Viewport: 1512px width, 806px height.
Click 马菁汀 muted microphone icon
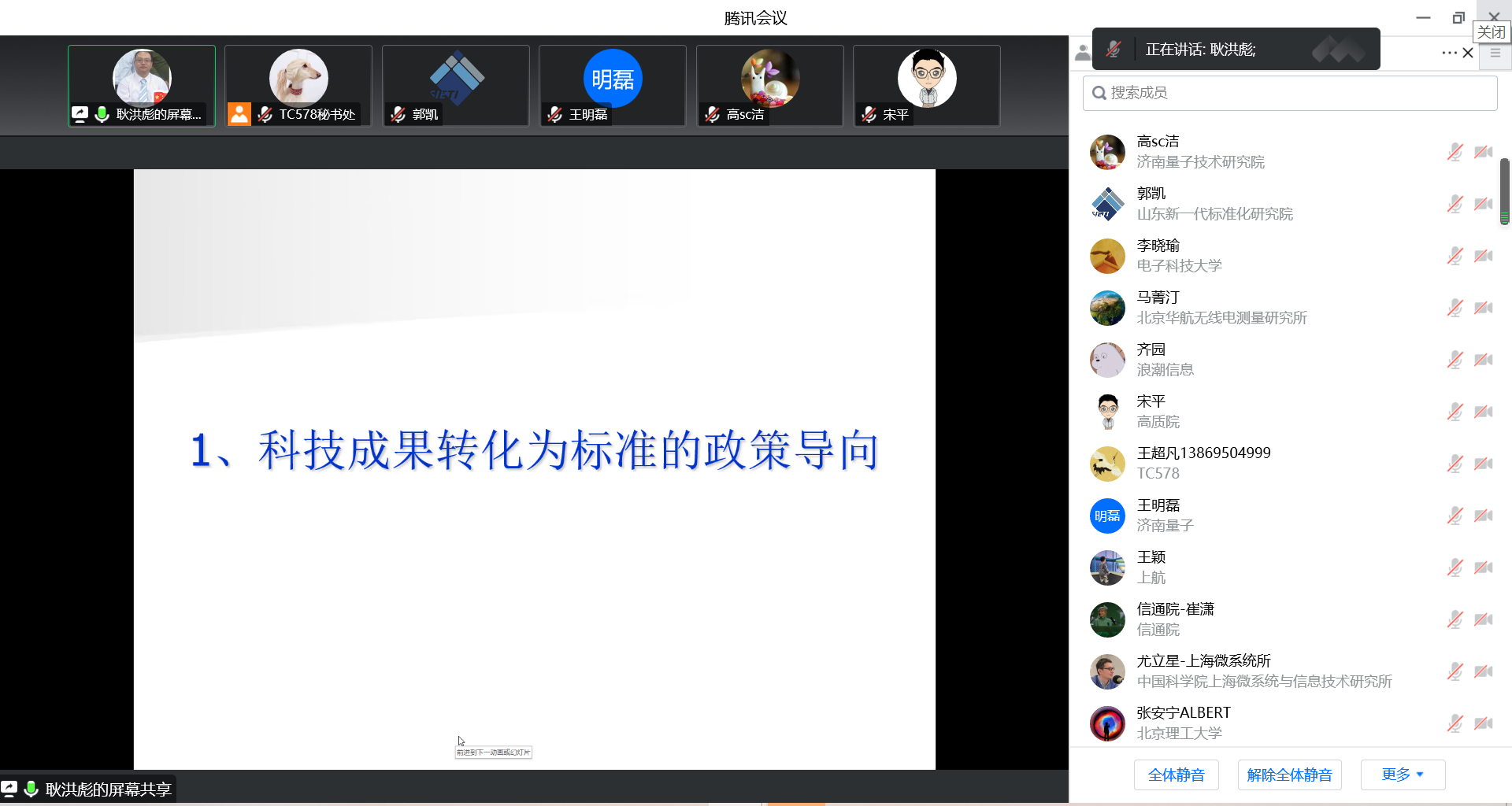tap(1455, 308)
